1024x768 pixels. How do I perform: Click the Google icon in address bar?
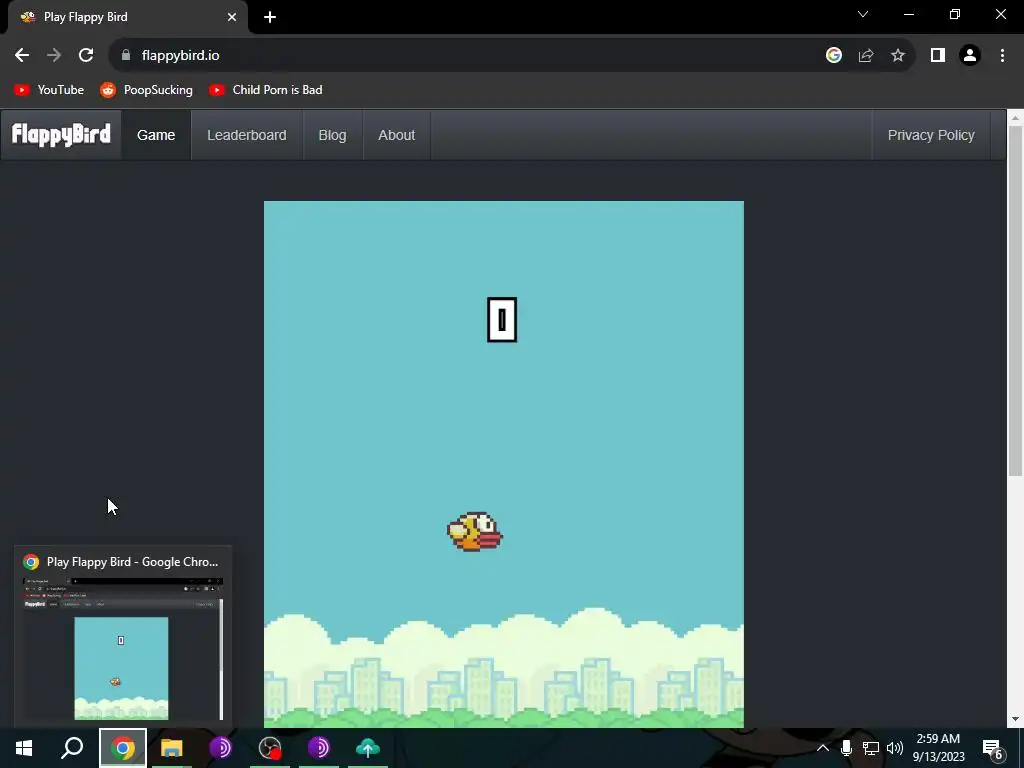click(x=833, y=56)
